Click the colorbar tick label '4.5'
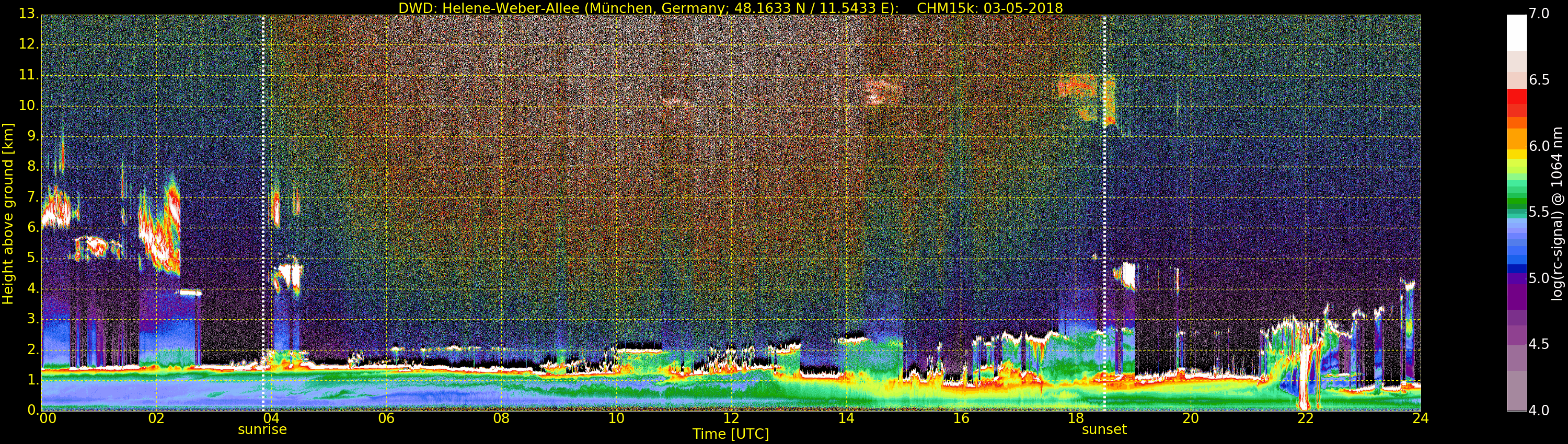Image resolution: width=1568 pixels, height=444 pixels. click(x=1539, y=344)
